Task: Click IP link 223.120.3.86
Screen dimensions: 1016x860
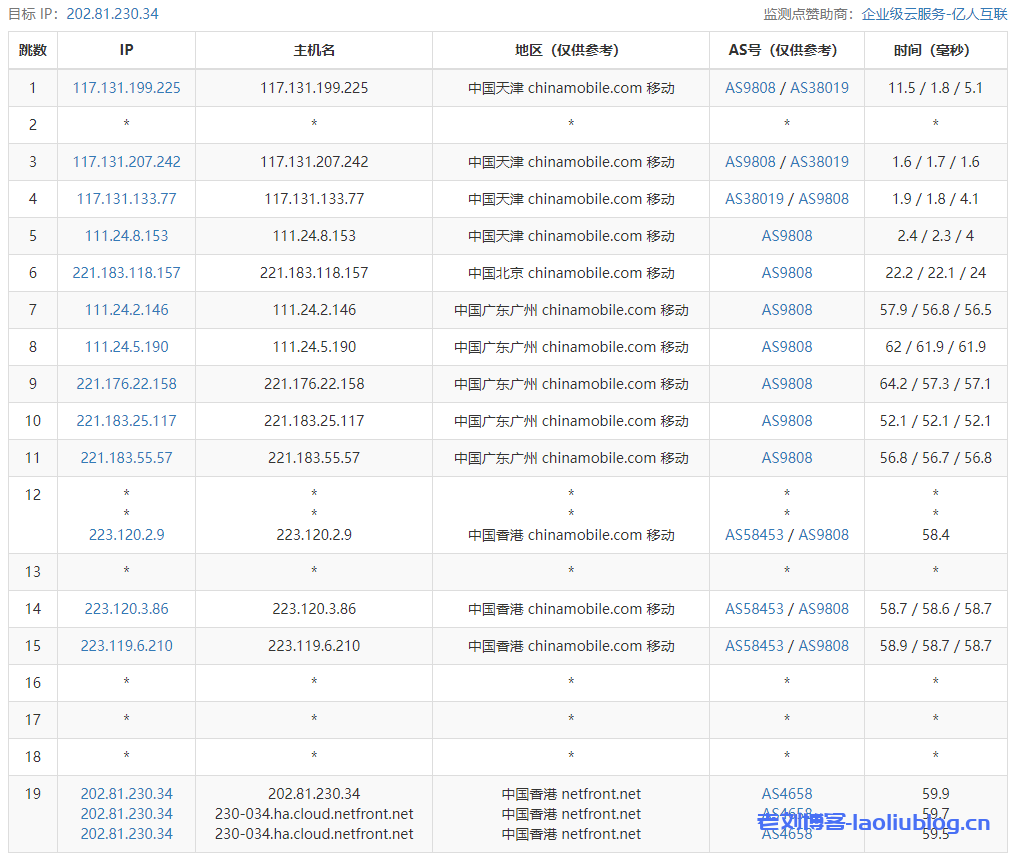Action: [126, 609]
